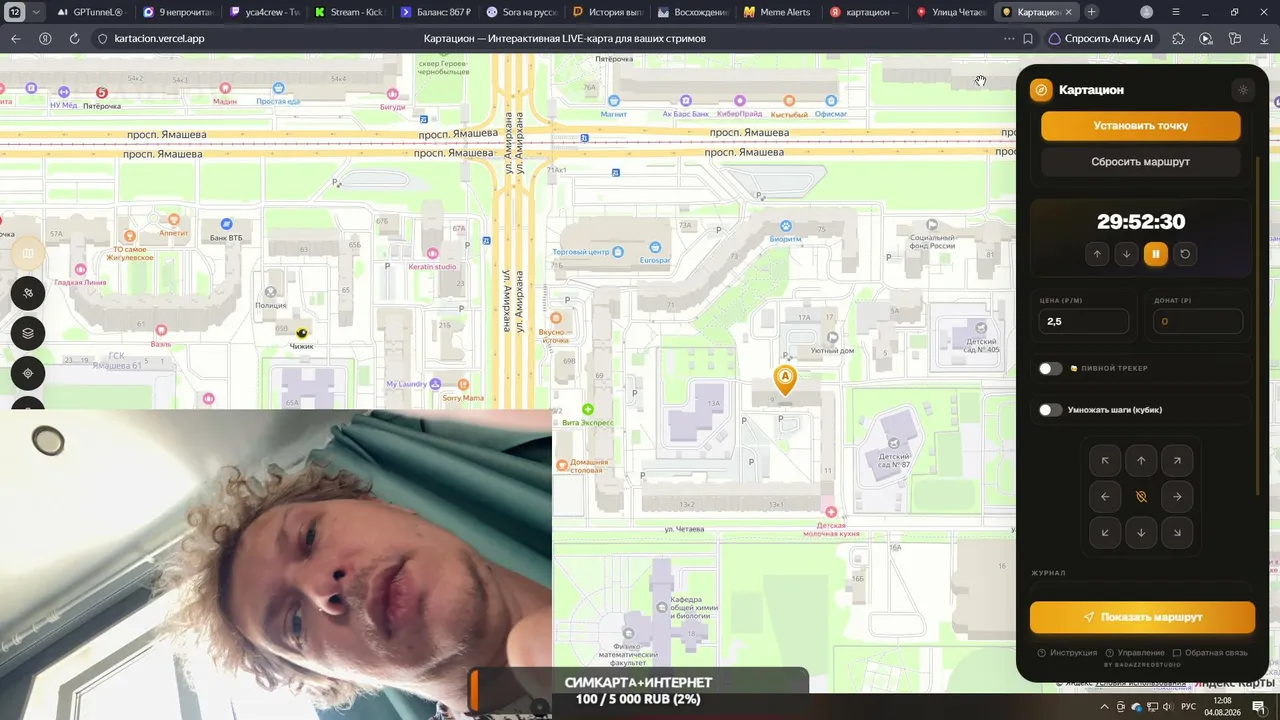The width and height of the screenshot is (1280, 720).
Task: Click the Спросить Алису AI button
Action: coord(1100,39)
